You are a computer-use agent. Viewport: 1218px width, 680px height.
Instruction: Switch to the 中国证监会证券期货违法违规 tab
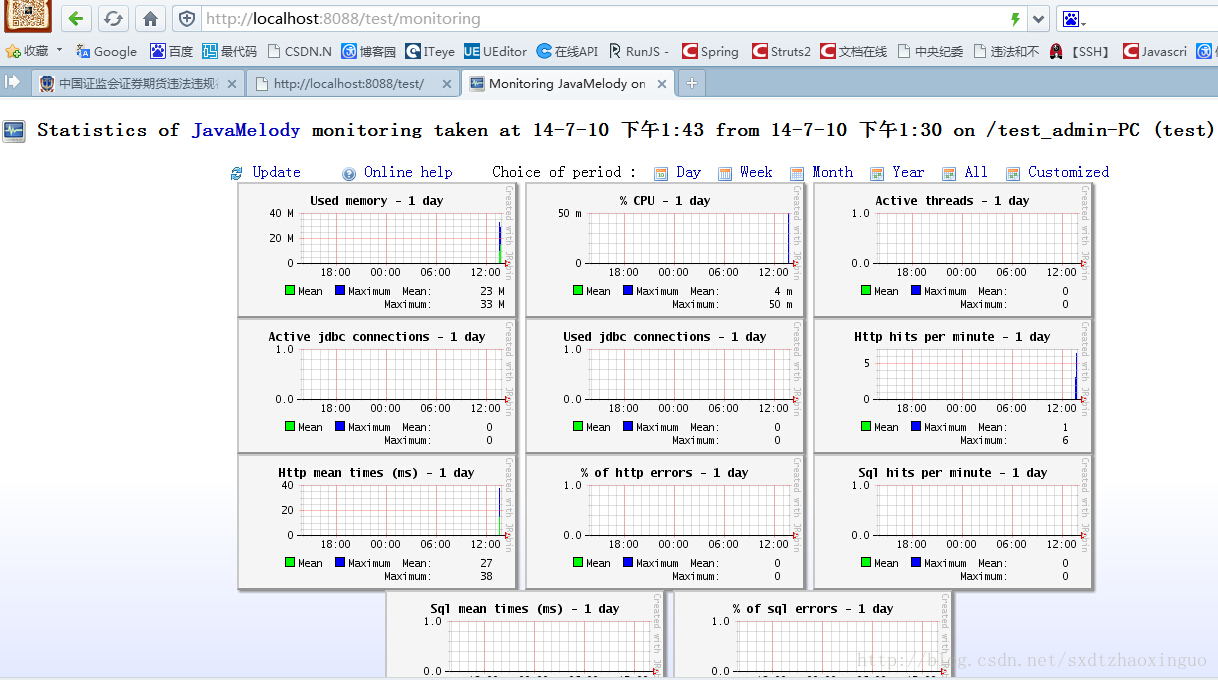pyautogui.click(x=138, y=84)
